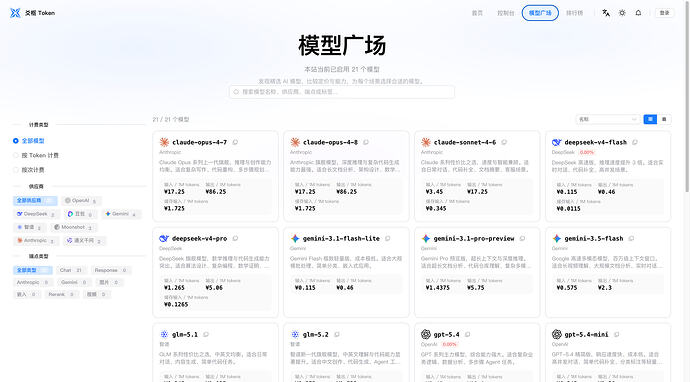The image size is (690, 382).
Task: Select the 全部模型 billing radio option
Action: click(29, 141)
